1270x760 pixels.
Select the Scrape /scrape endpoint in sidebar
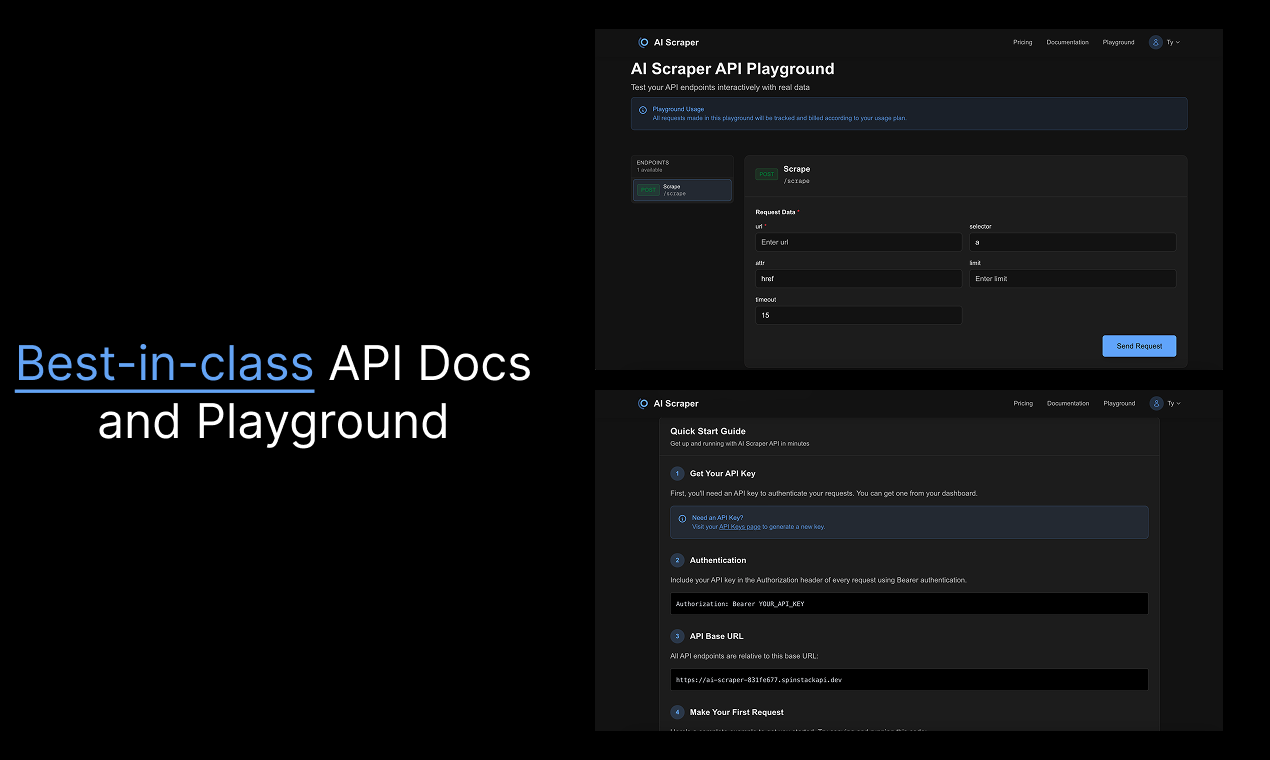(x=682, y=190)
